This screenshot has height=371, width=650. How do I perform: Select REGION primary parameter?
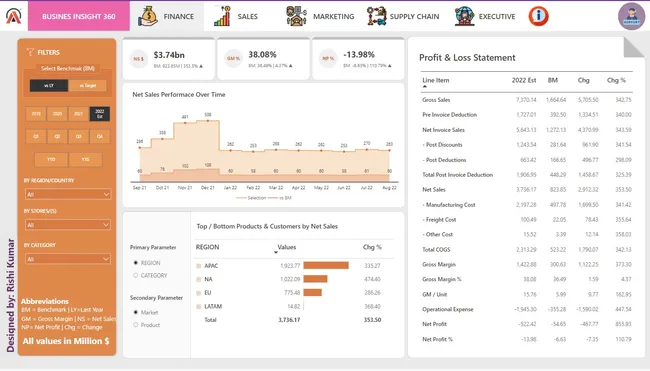[x=136, y=263]
